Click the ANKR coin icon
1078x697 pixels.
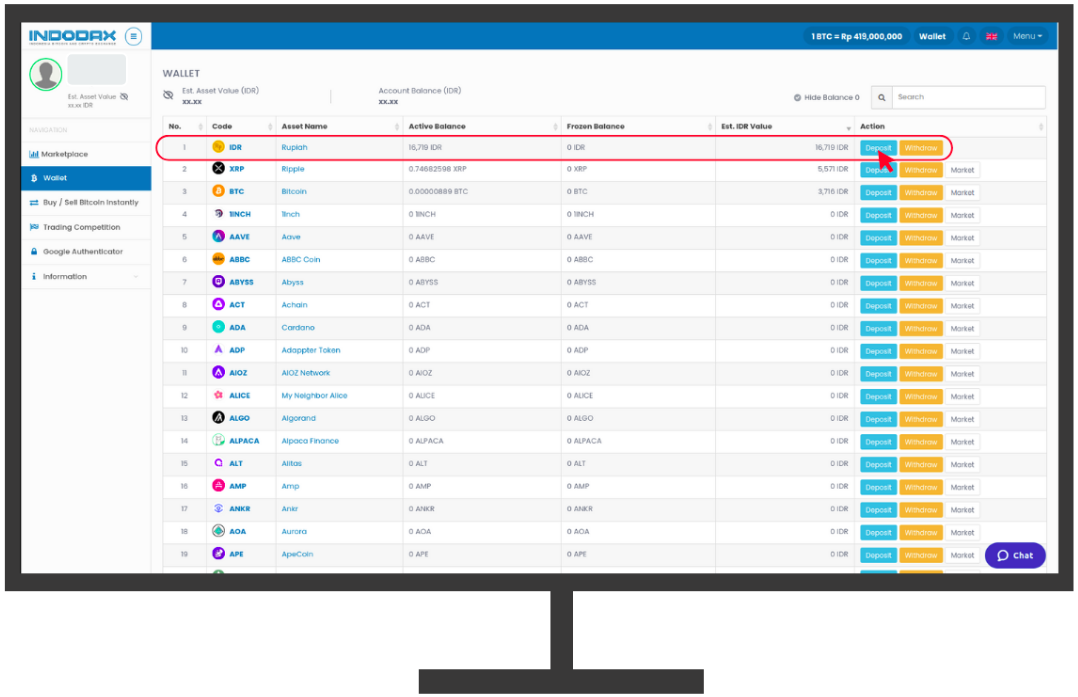click(x=218, y=509)
